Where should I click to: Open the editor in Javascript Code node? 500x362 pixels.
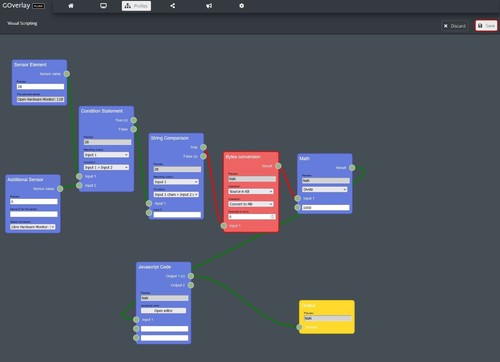[x=163, y=310]
